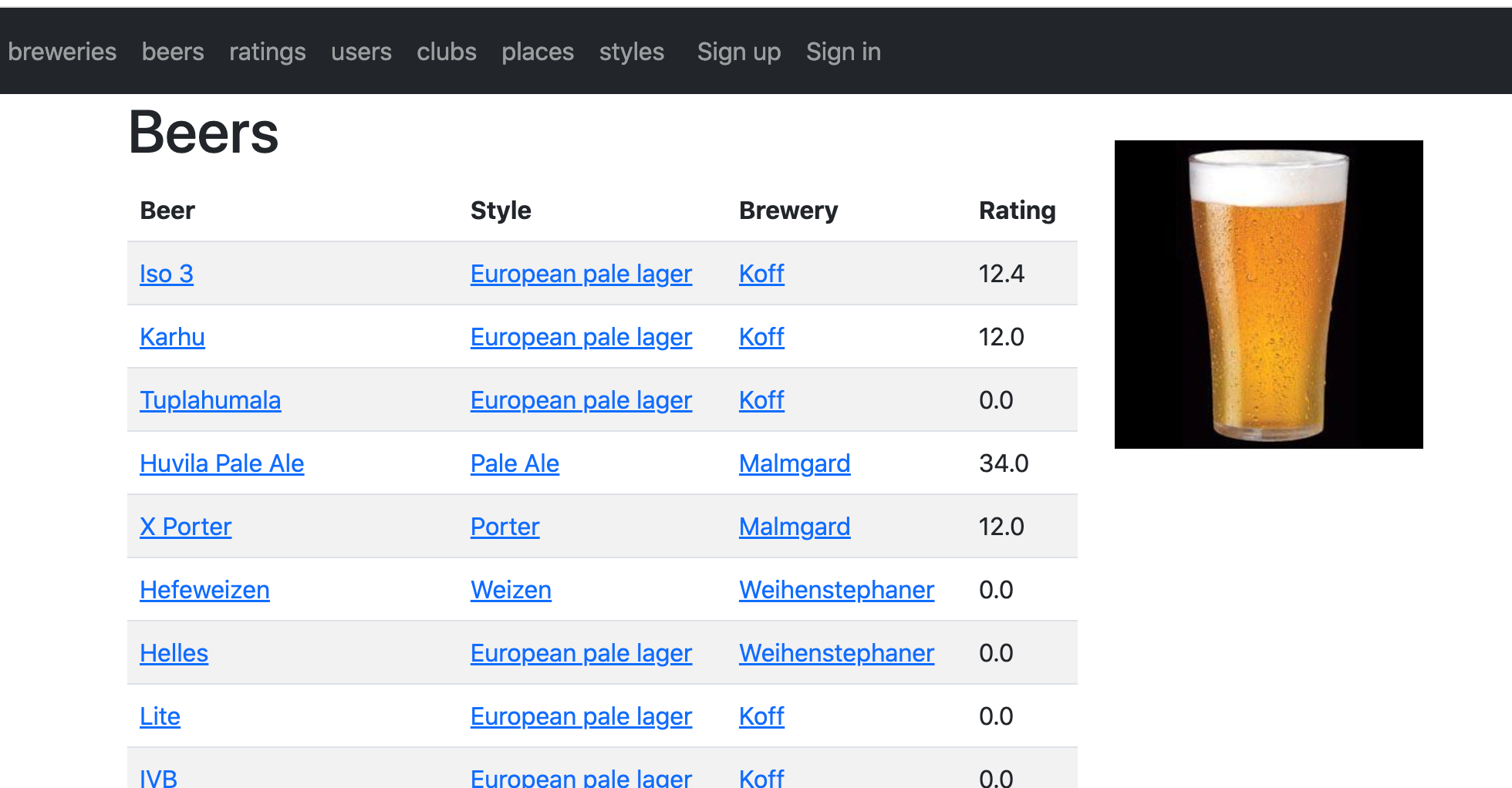Click the 0.0 rating in Hefeweizen row

(996, 590)
